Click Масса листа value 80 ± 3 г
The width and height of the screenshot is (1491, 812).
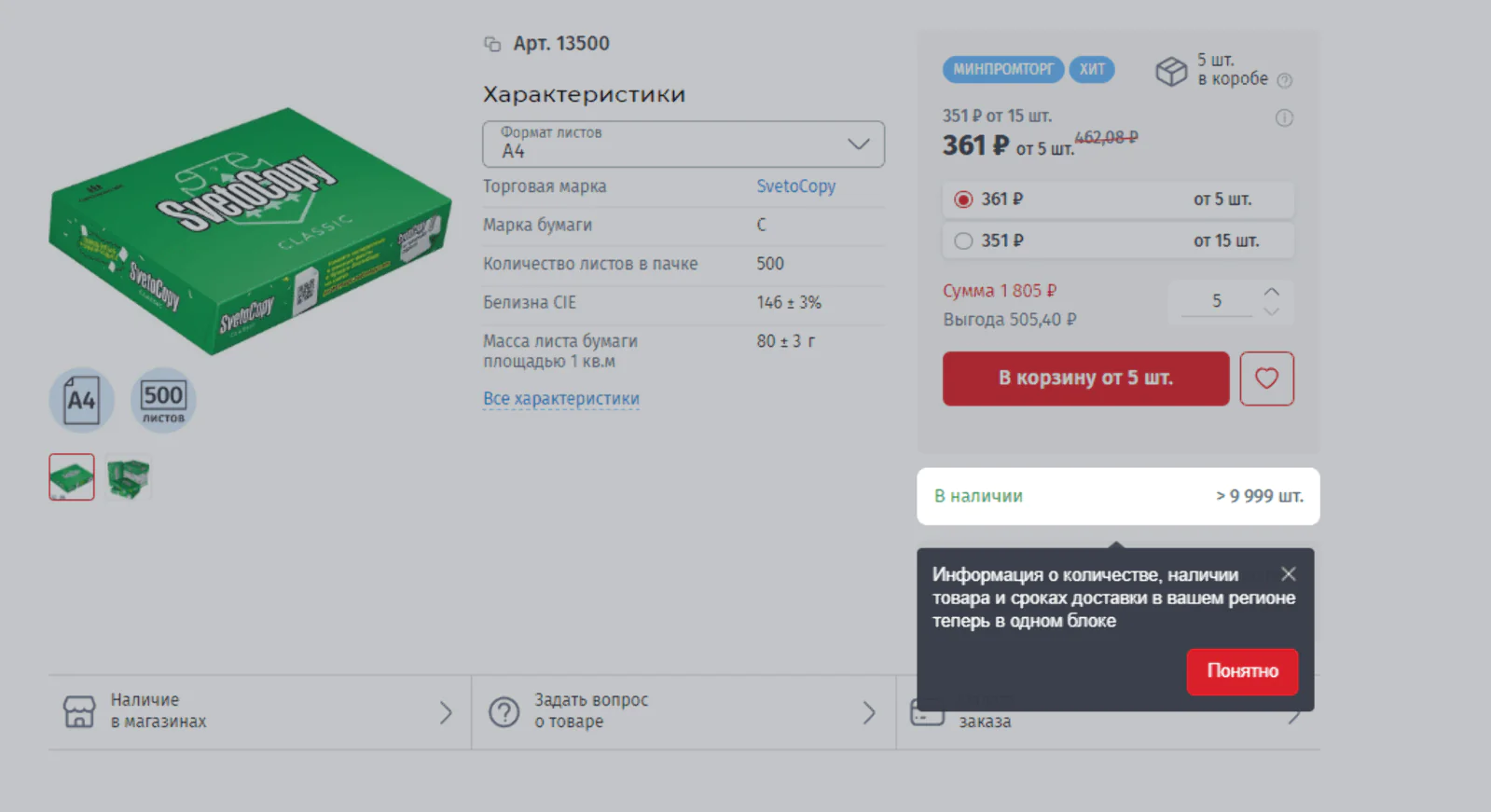[786, 341]
